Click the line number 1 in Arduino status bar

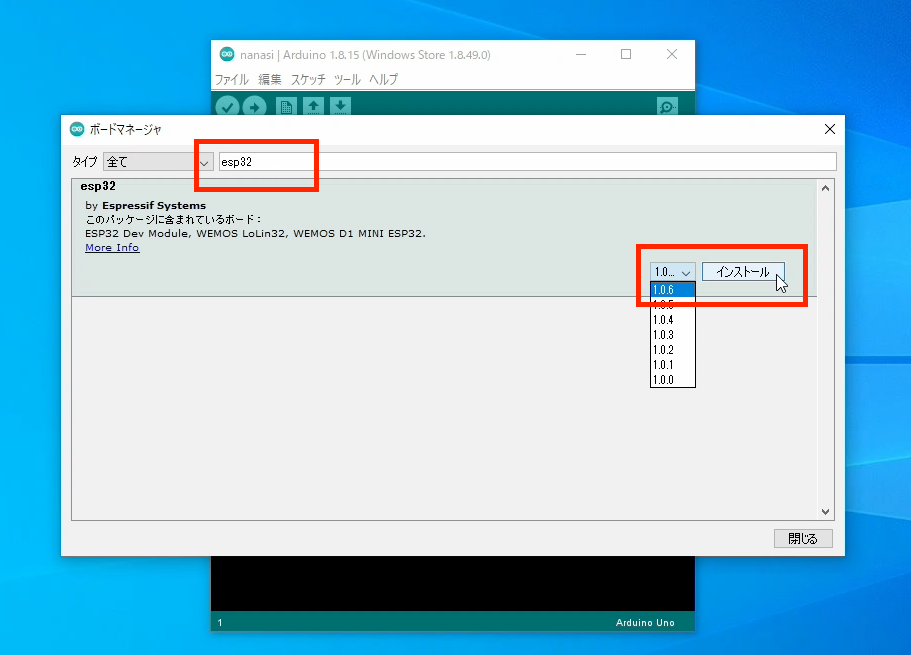220,622
